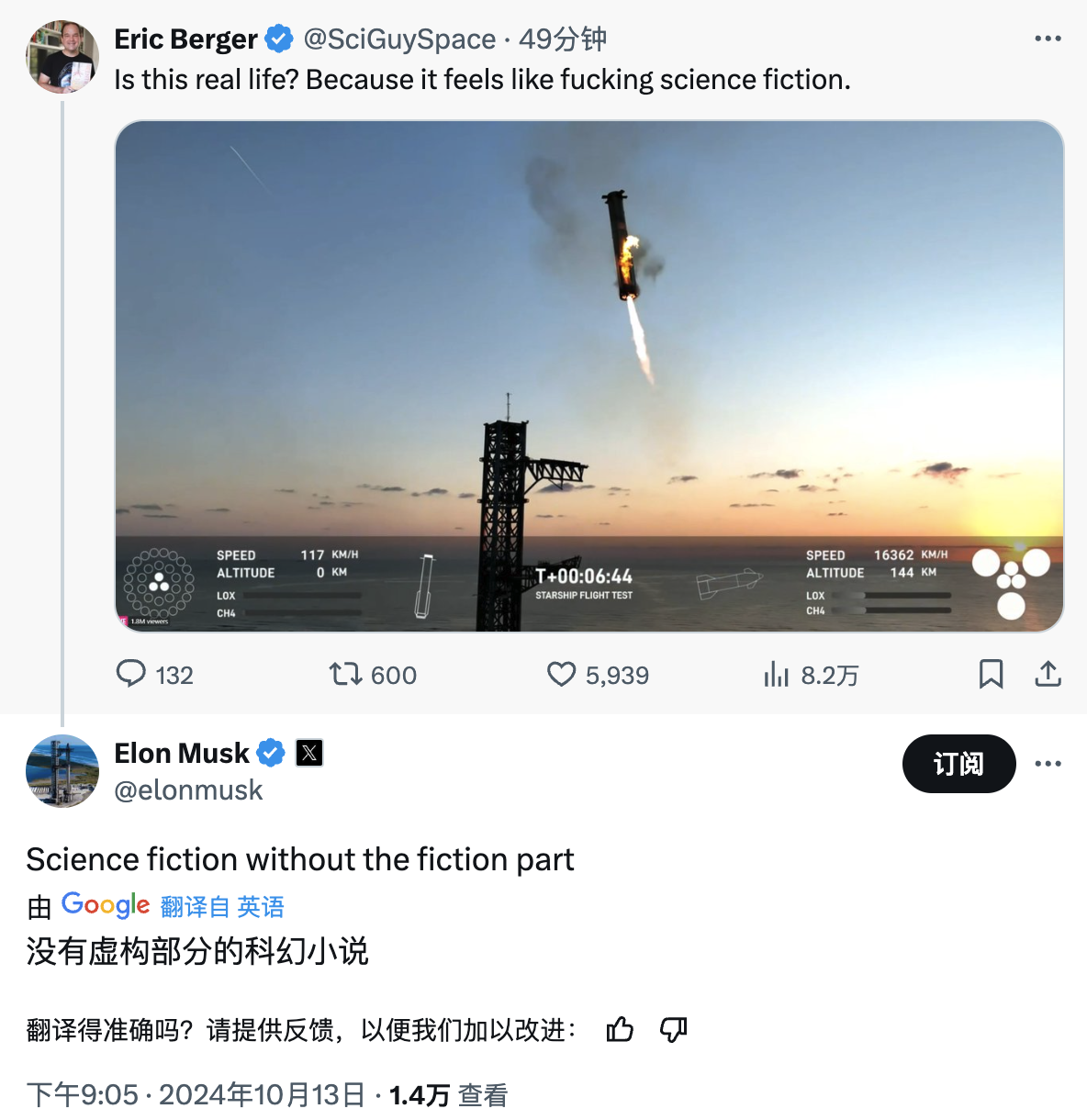Open the Starship booster catch video image

coord(588,375)
